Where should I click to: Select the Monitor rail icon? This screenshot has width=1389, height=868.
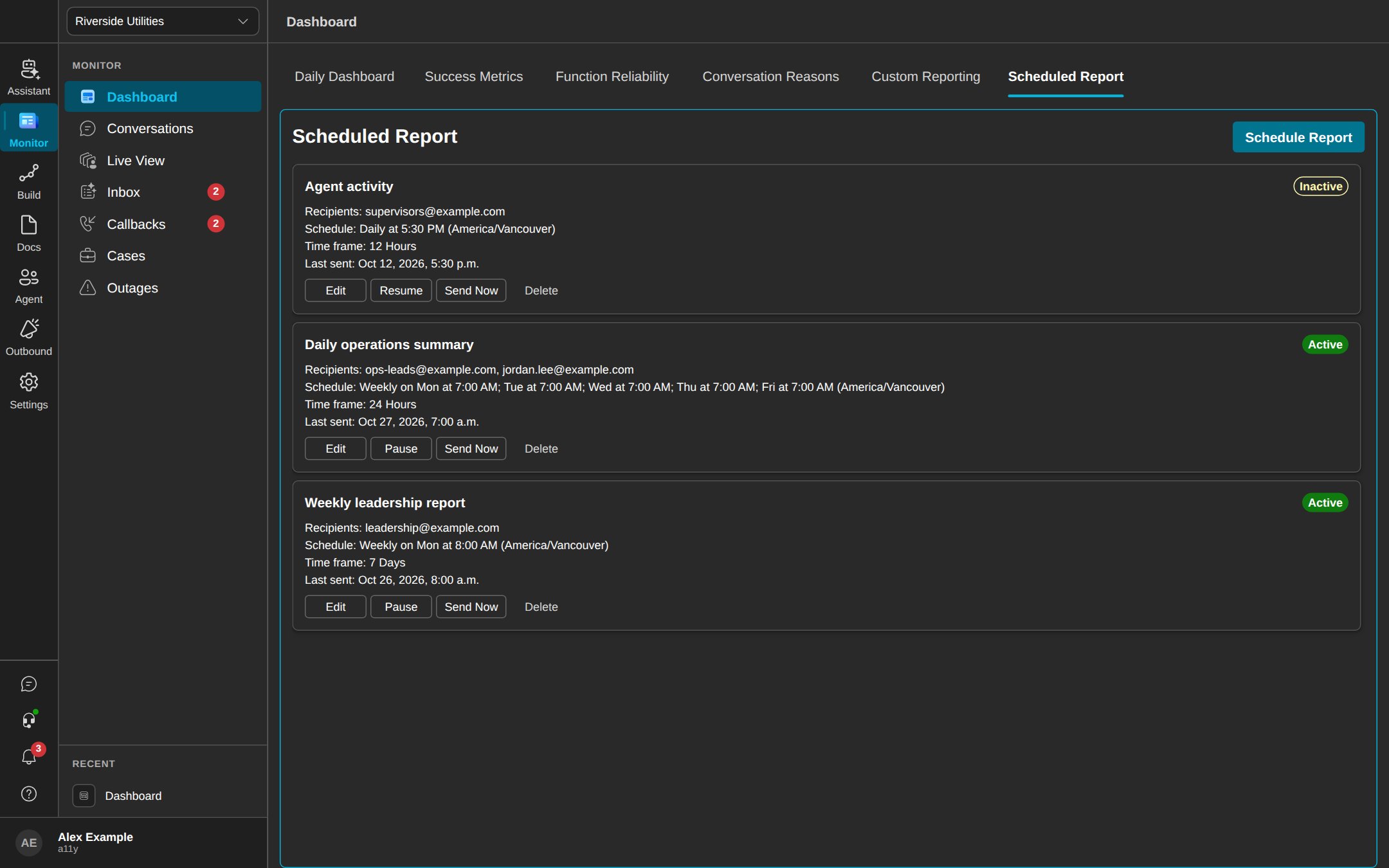point(29,122)
